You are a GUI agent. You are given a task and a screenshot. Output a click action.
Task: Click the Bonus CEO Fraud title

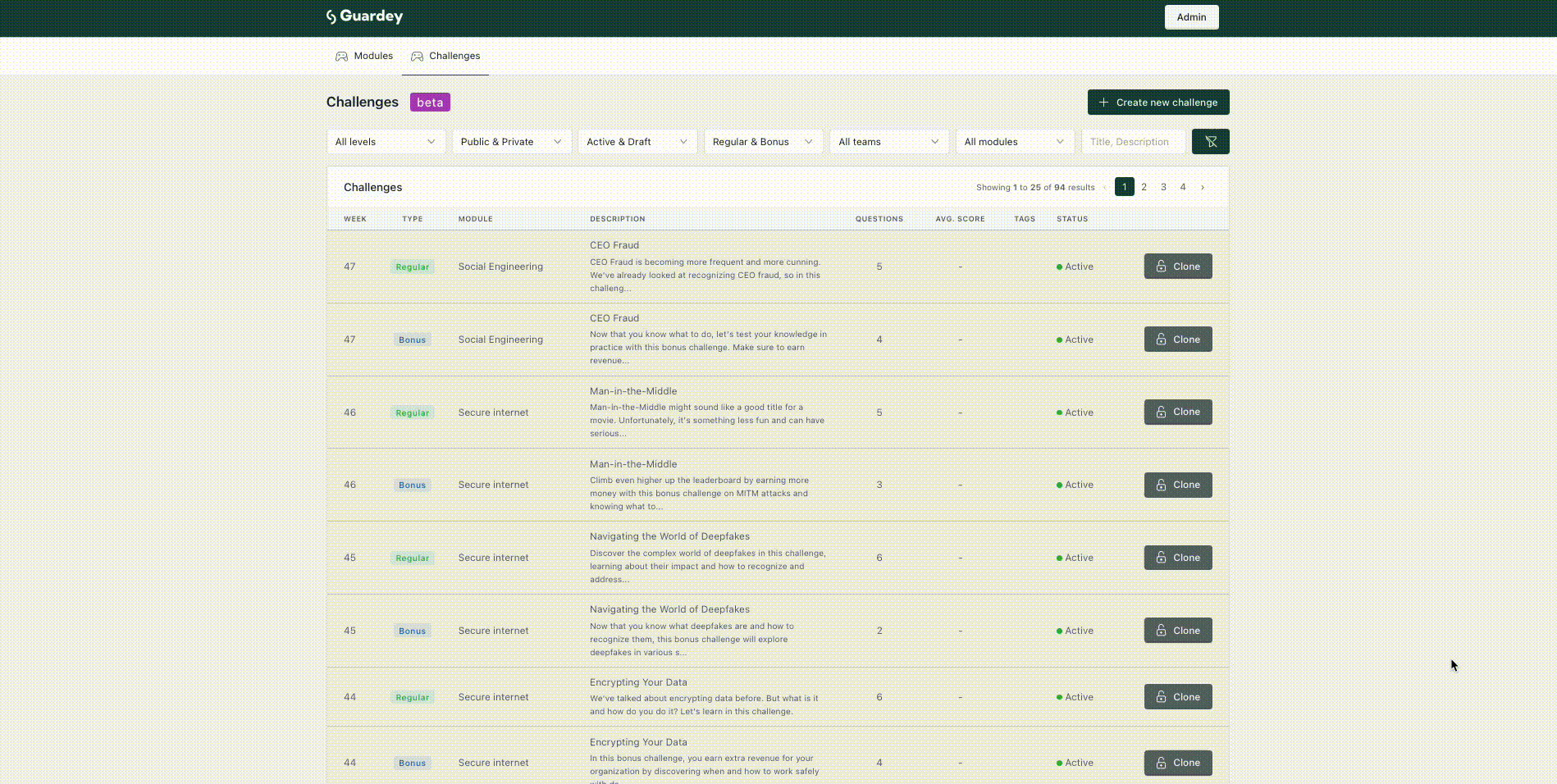614,318
